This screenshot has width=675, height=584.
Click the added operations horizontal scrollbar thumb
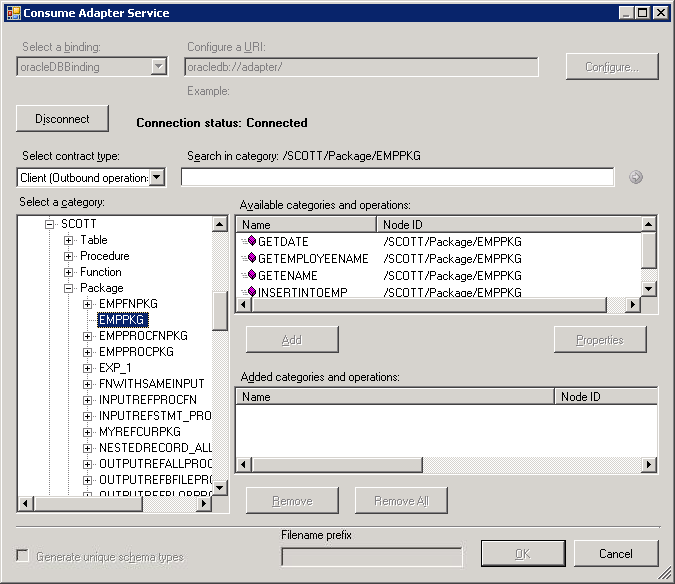coord(337,465)
